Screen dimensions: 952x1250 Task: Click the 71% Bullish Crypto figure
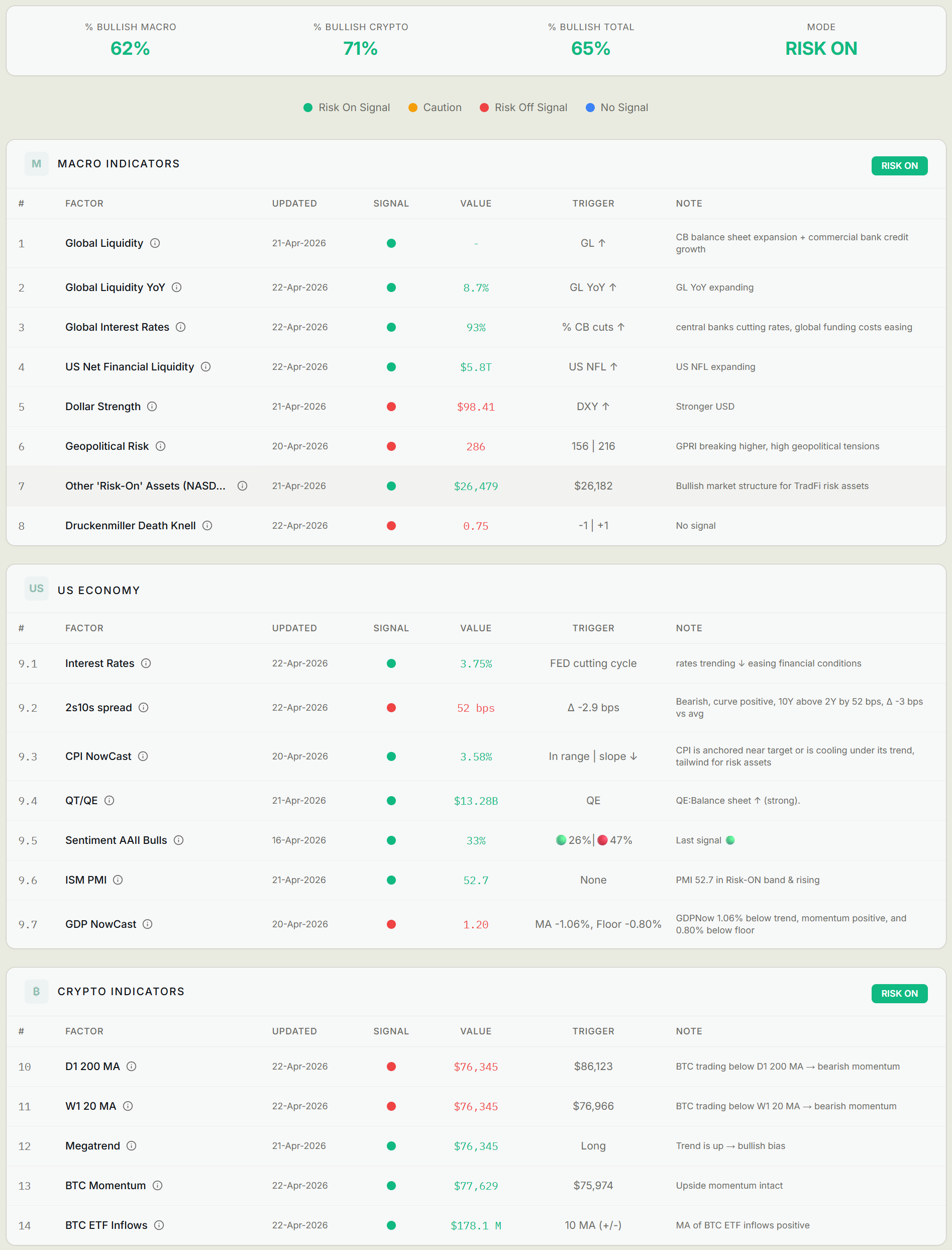point(360,49)
